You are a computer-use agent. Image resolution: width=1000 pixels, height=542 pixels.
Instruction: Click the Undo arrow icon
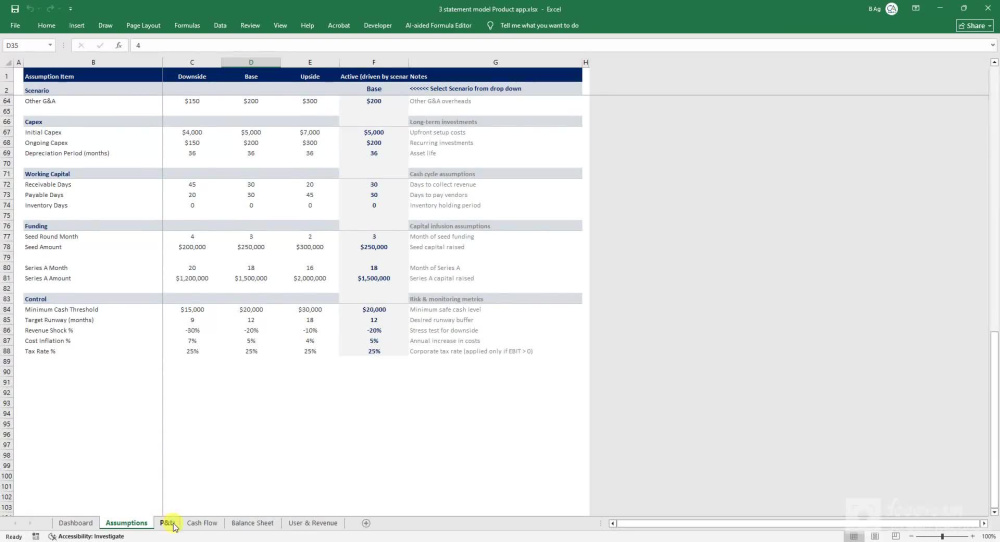[x=29, y=9]
